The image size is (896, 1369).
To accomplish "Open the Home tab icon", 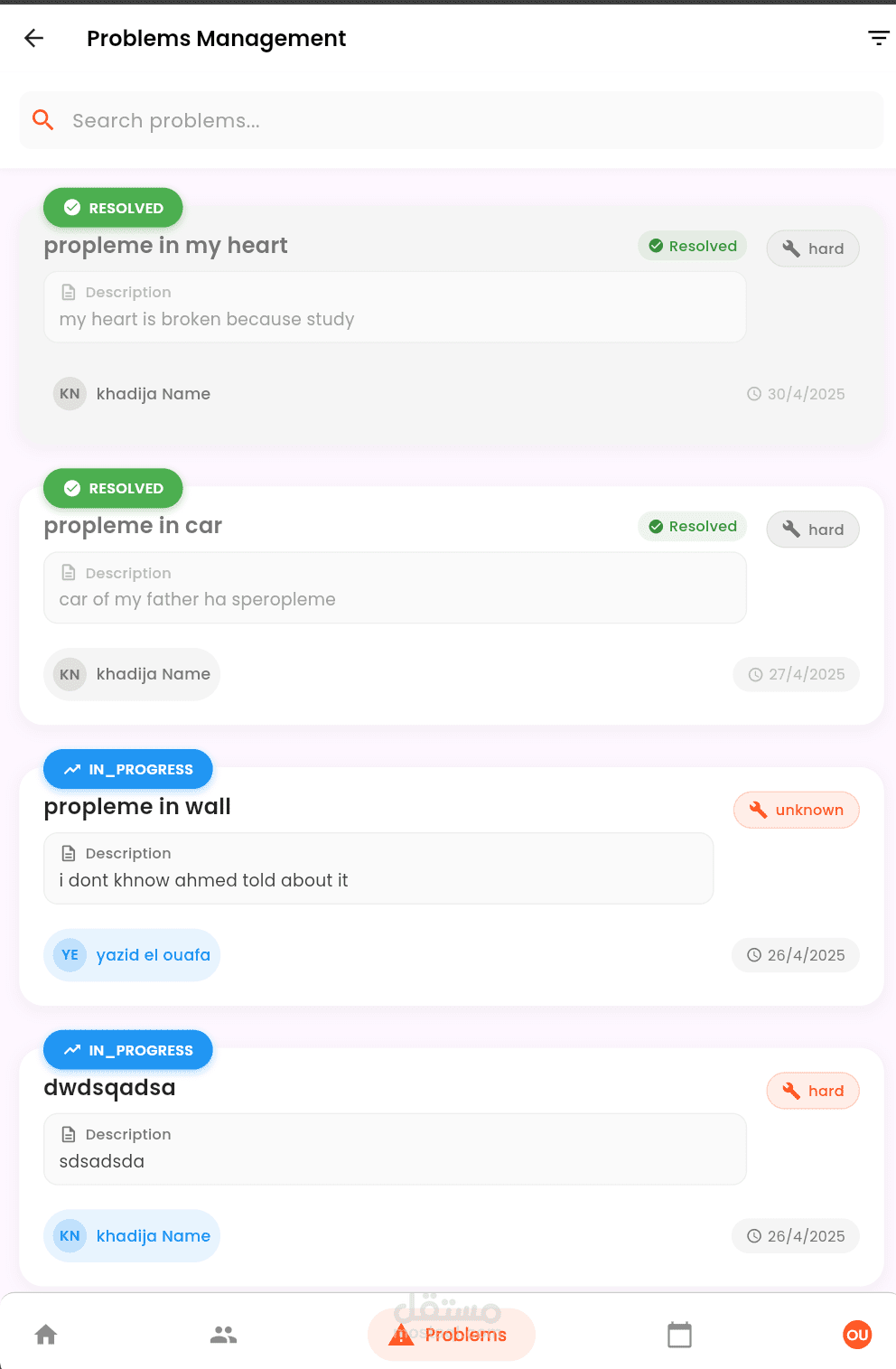I will point(46,1335).
